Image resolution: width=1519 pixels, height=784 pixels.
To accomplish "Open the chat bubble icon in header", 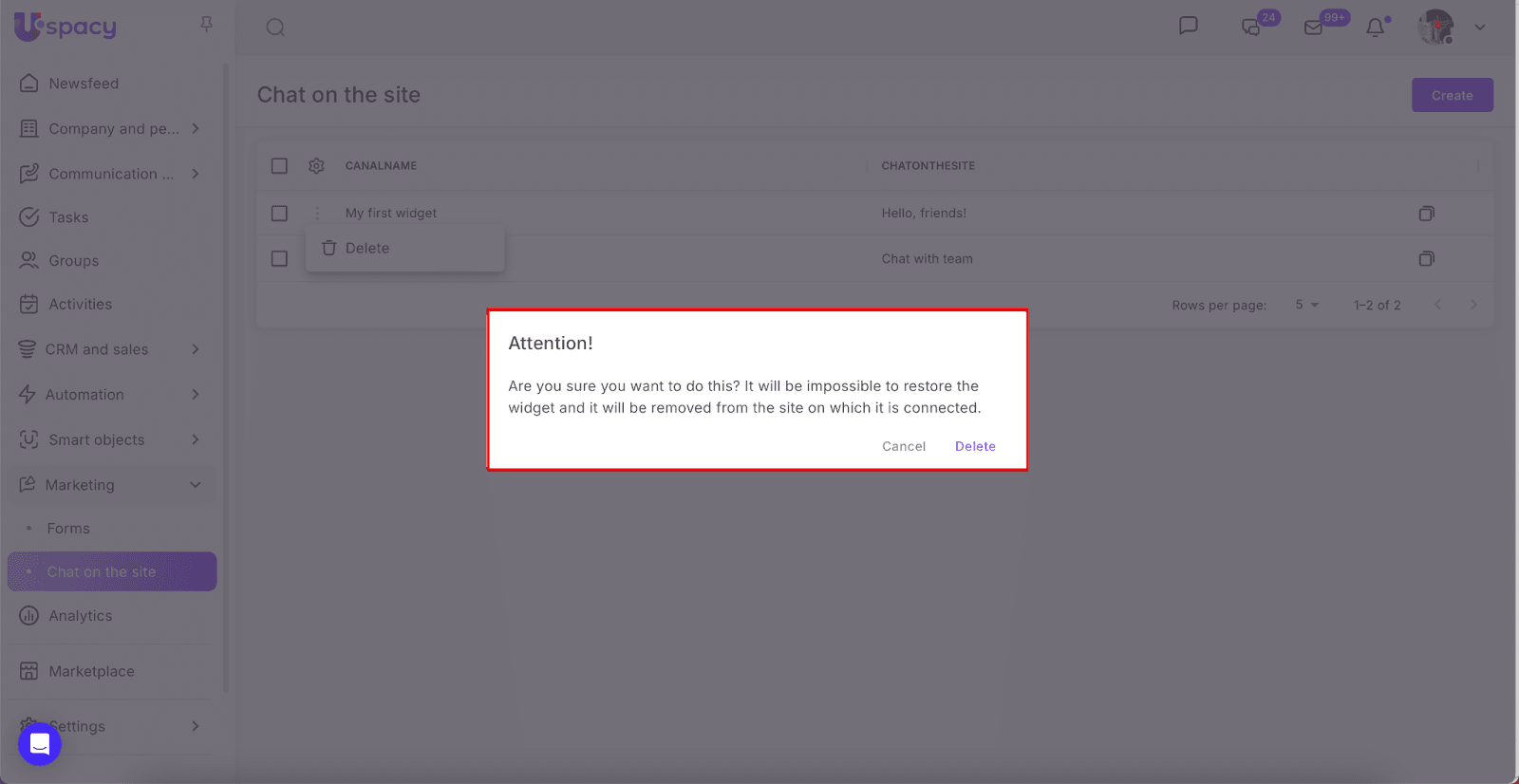I will (1188, 26).
